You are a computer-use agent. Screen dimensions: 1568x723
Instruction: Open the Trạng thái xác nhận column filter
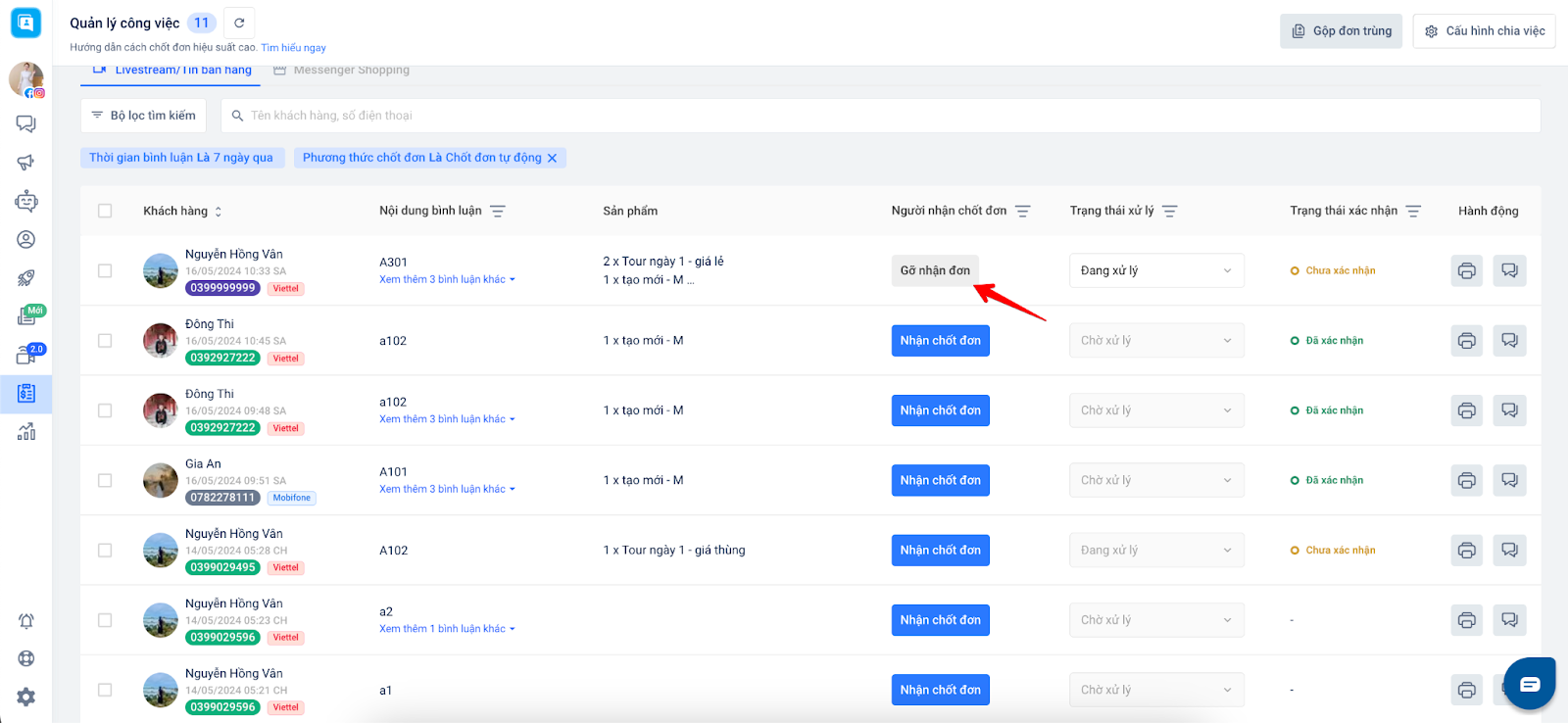(1413, 211)
